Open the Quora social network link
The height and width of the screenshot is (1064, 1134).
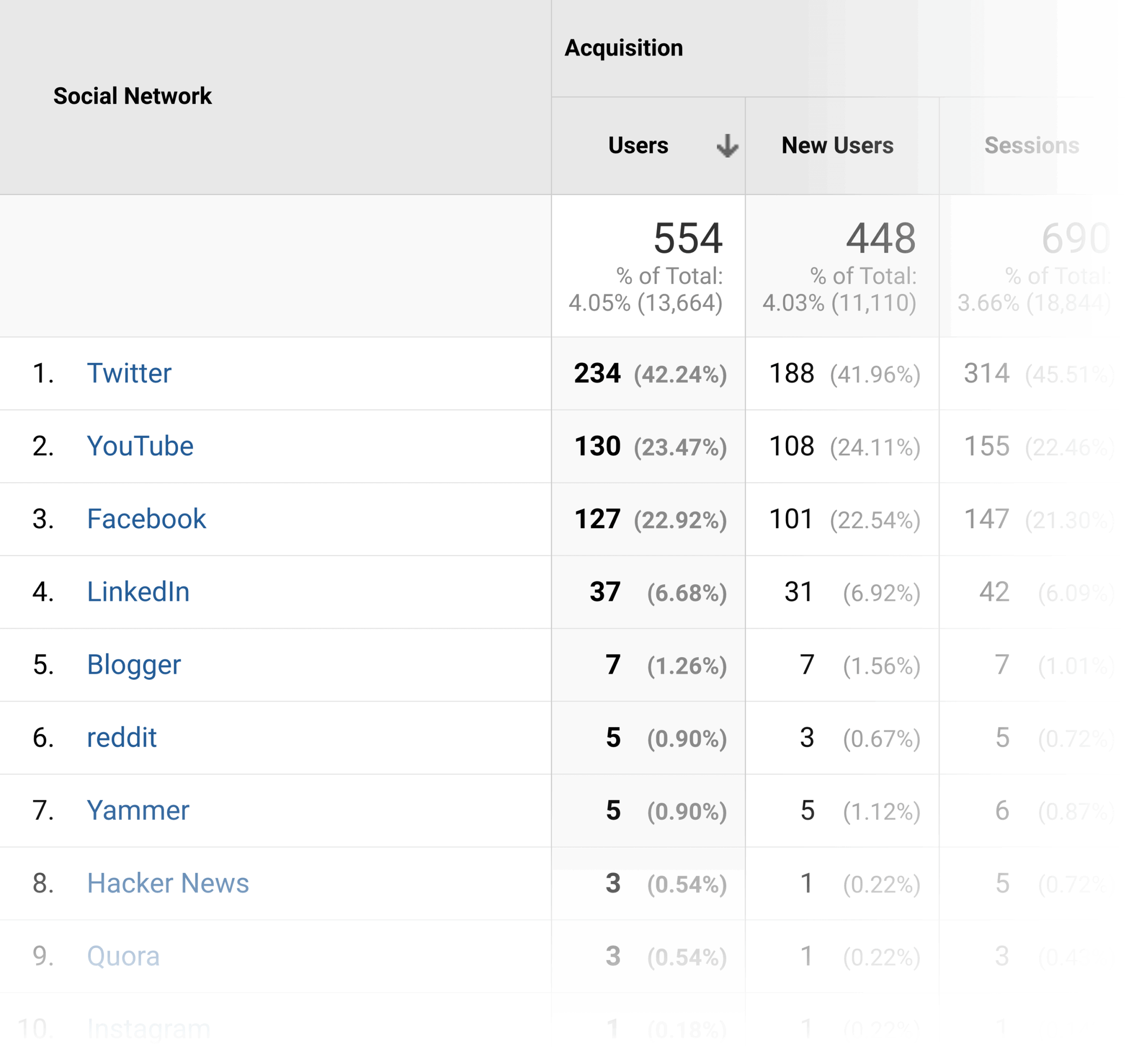[x=123, y=956]
